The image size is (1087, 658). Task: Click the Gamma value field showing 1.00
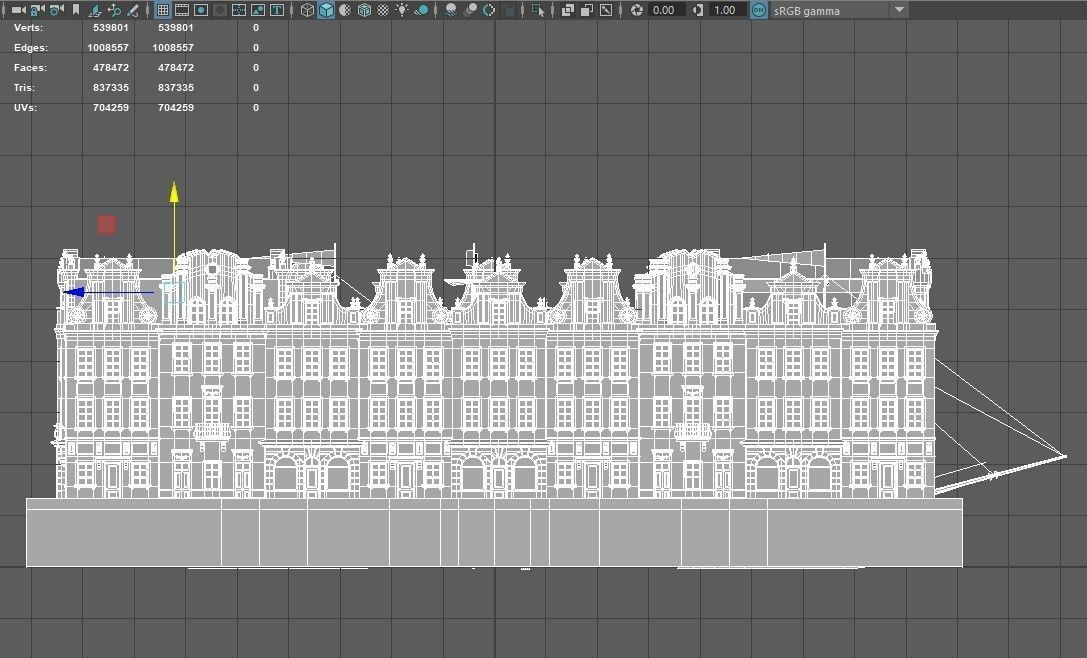coord(727,10)
